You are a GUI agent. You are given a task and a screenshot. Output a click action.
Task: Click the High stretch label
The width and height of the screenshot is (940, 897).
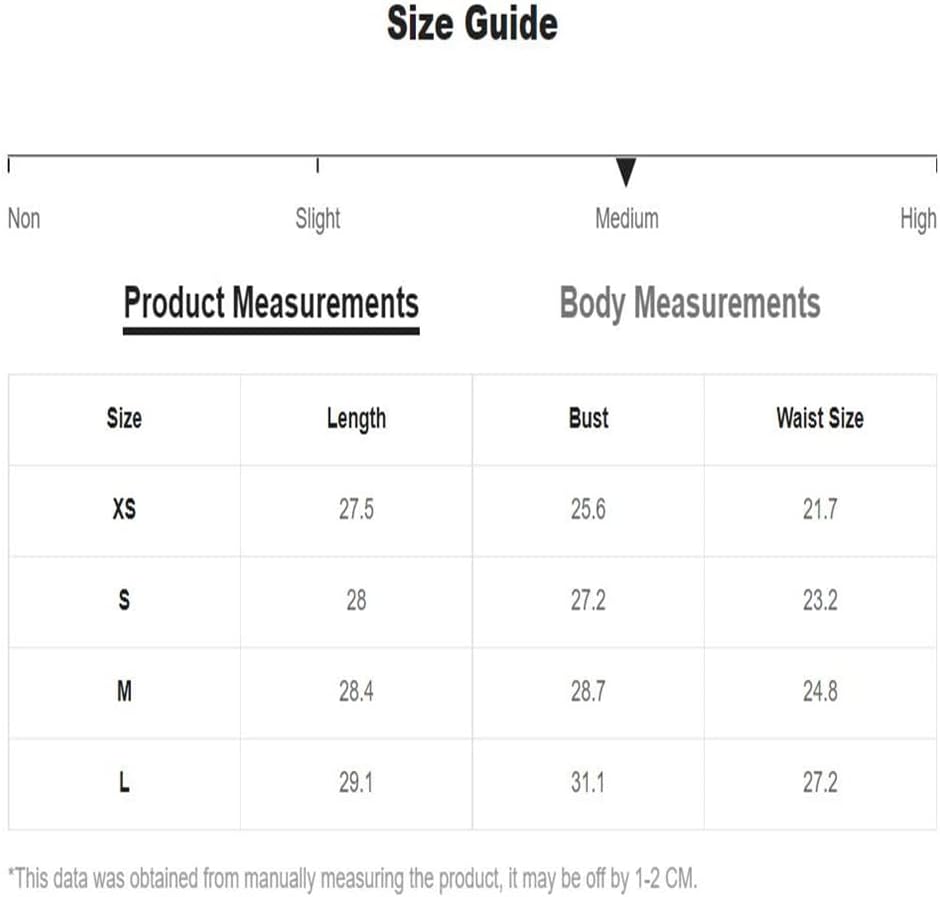tap(918, 219)
